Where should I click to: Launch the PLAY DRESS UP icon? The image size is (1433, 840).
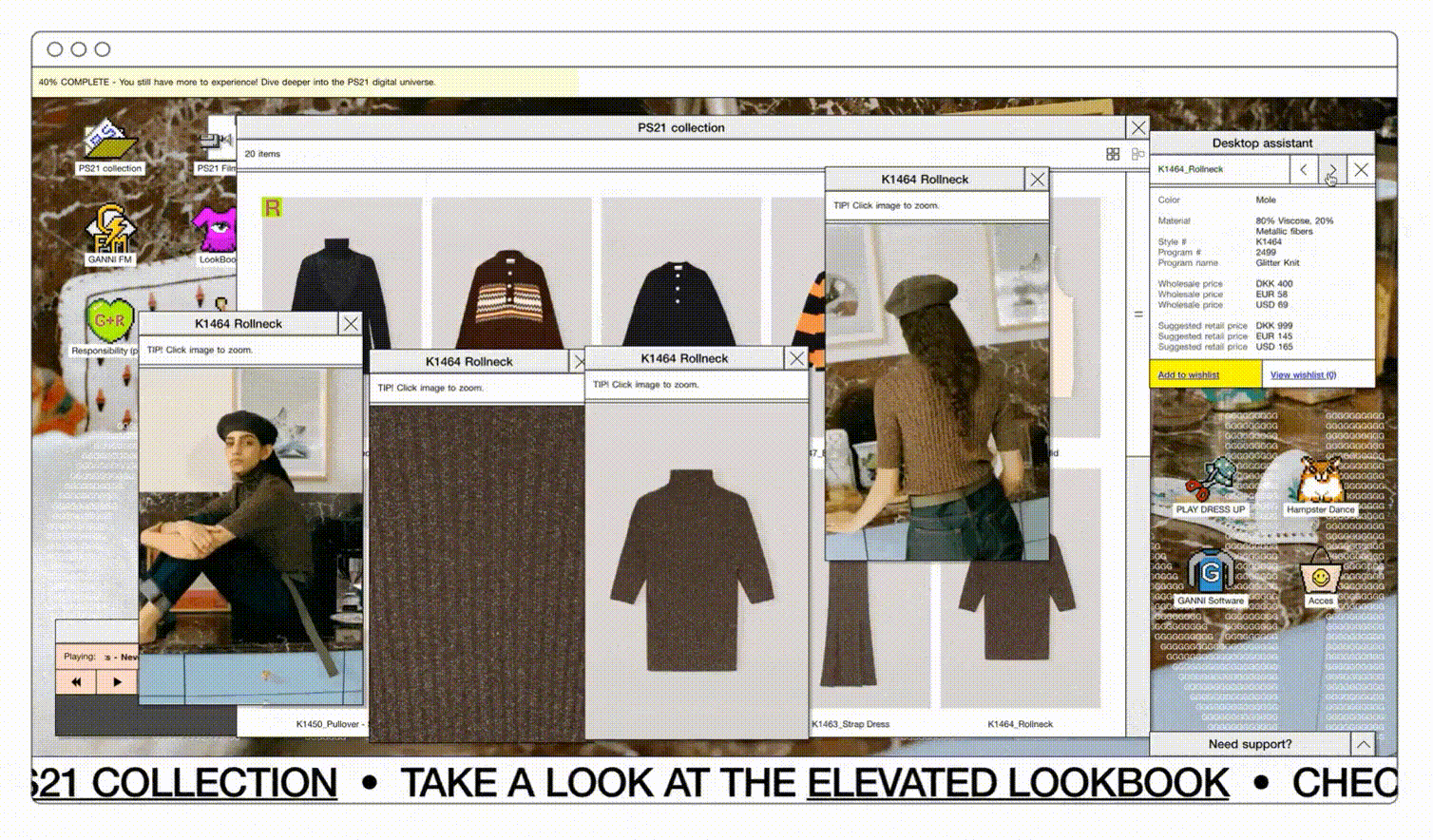1210,481
